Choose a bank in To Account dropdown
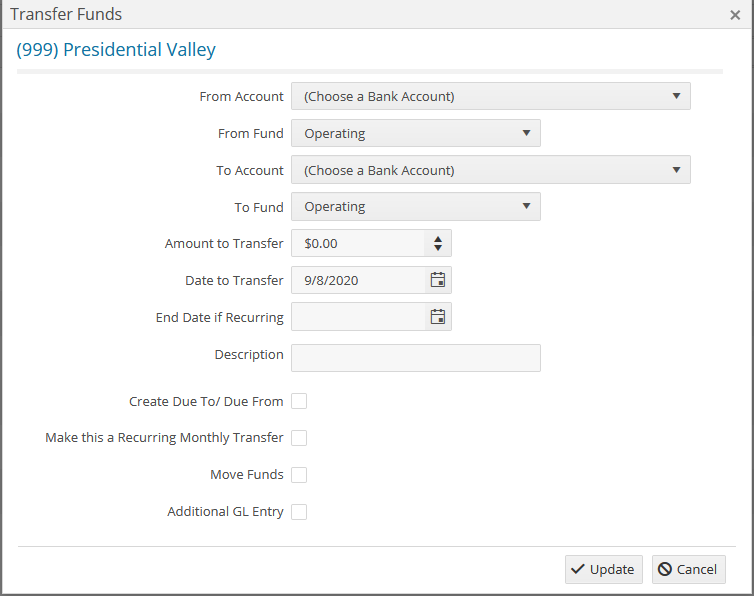 (x=490, y=170)
